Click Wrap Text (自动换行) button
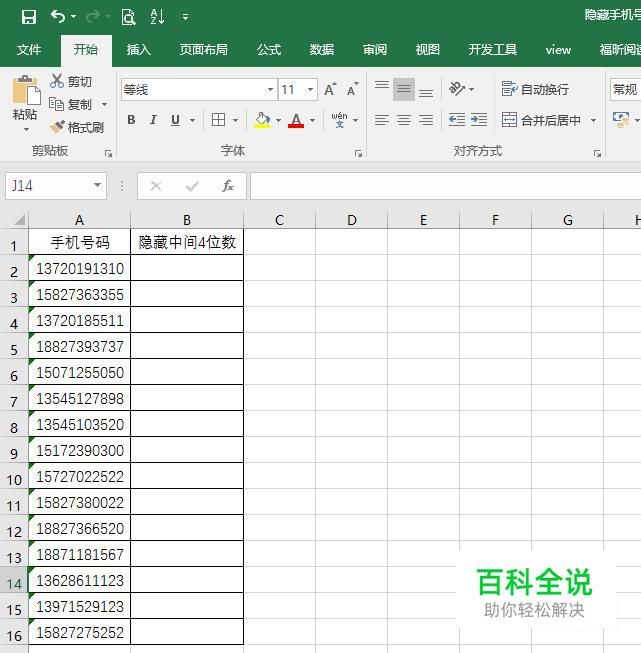Screen dimensions: 641x653 [x=535, y=89]
